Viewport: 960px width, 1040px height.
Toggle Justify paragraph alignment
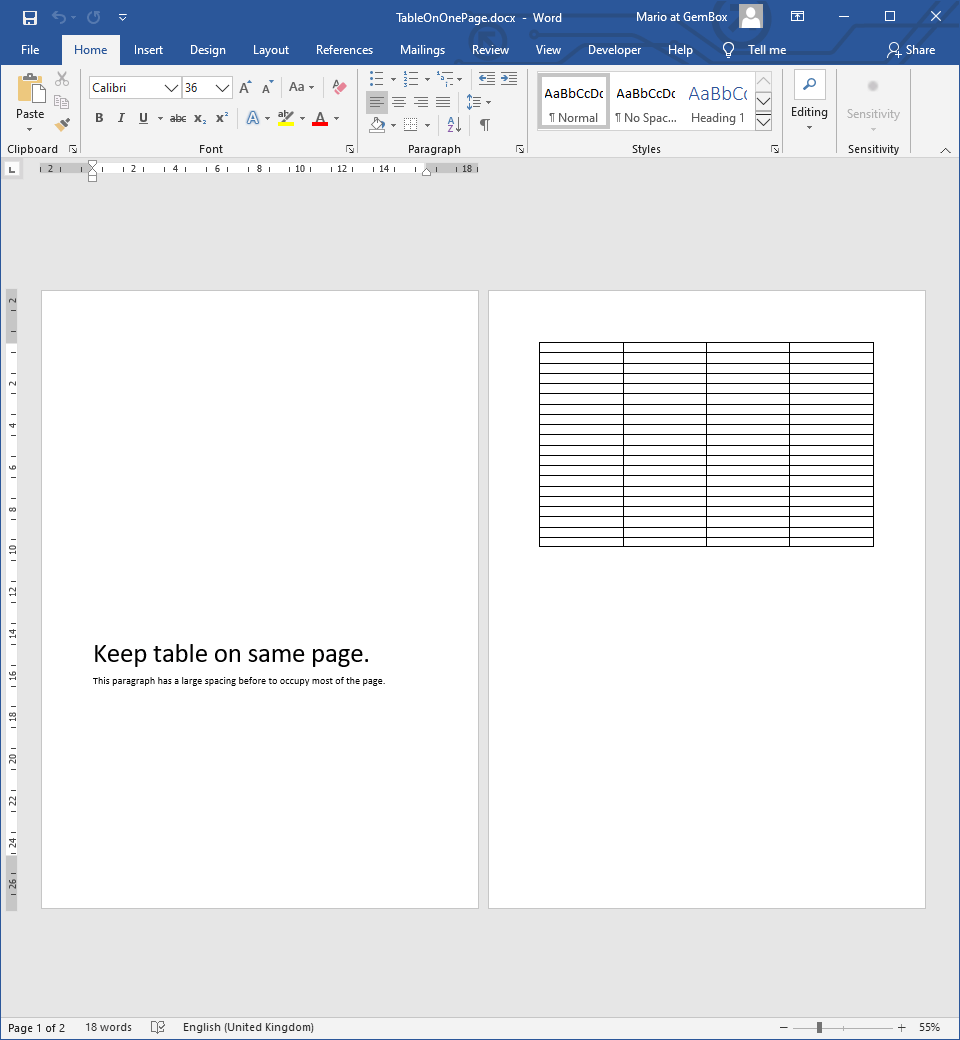443,102
